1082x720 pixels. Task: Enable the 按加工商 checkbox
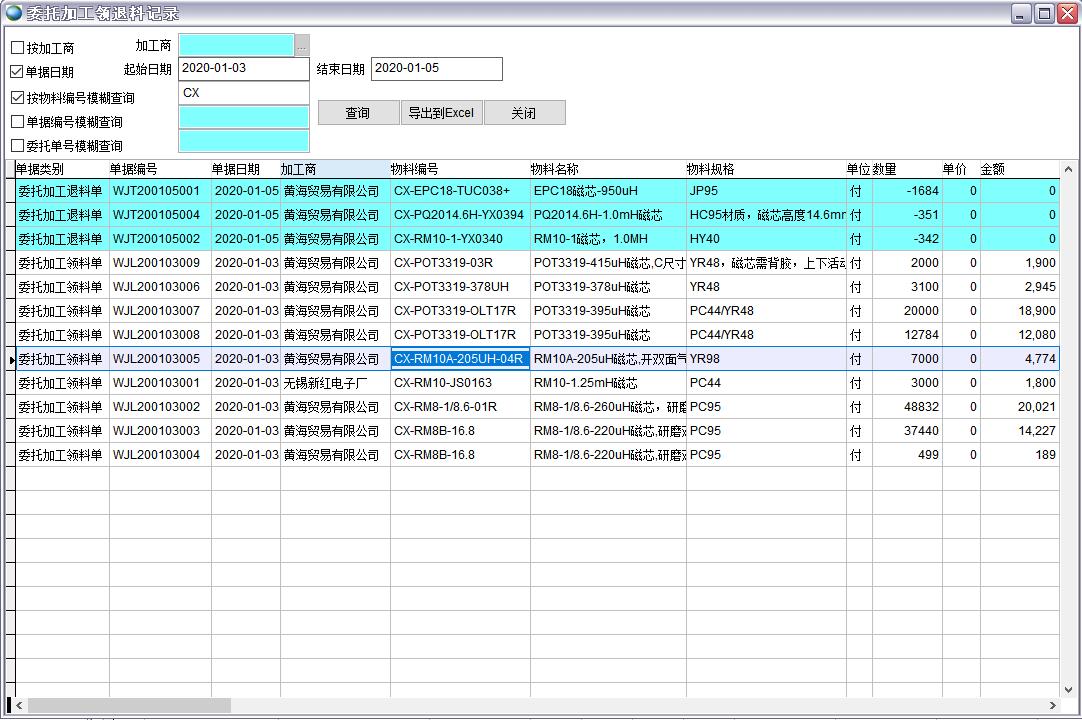pyautogui.click(x=18, y=48)
